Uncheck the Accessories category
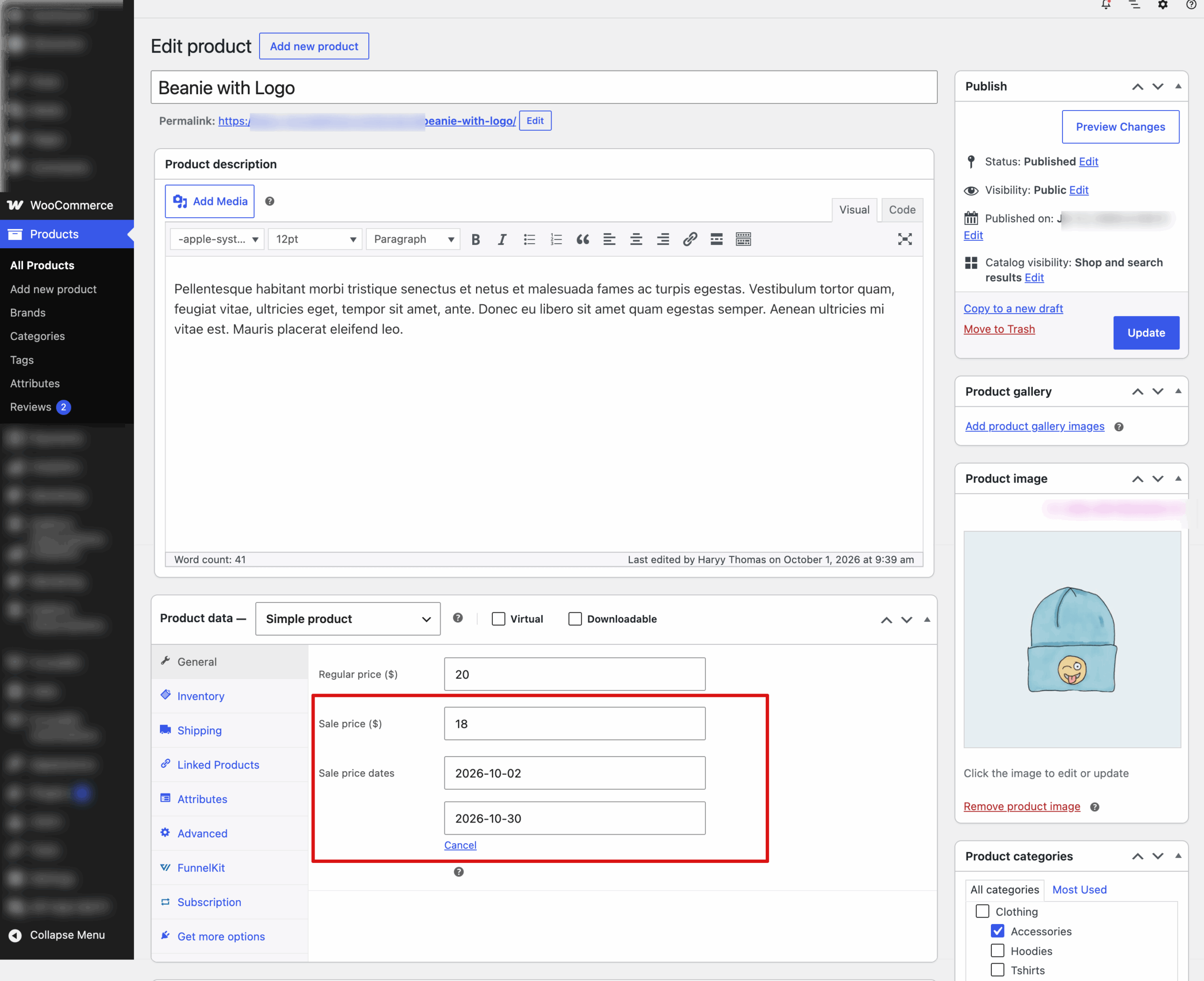 click(x=998, y=931)
